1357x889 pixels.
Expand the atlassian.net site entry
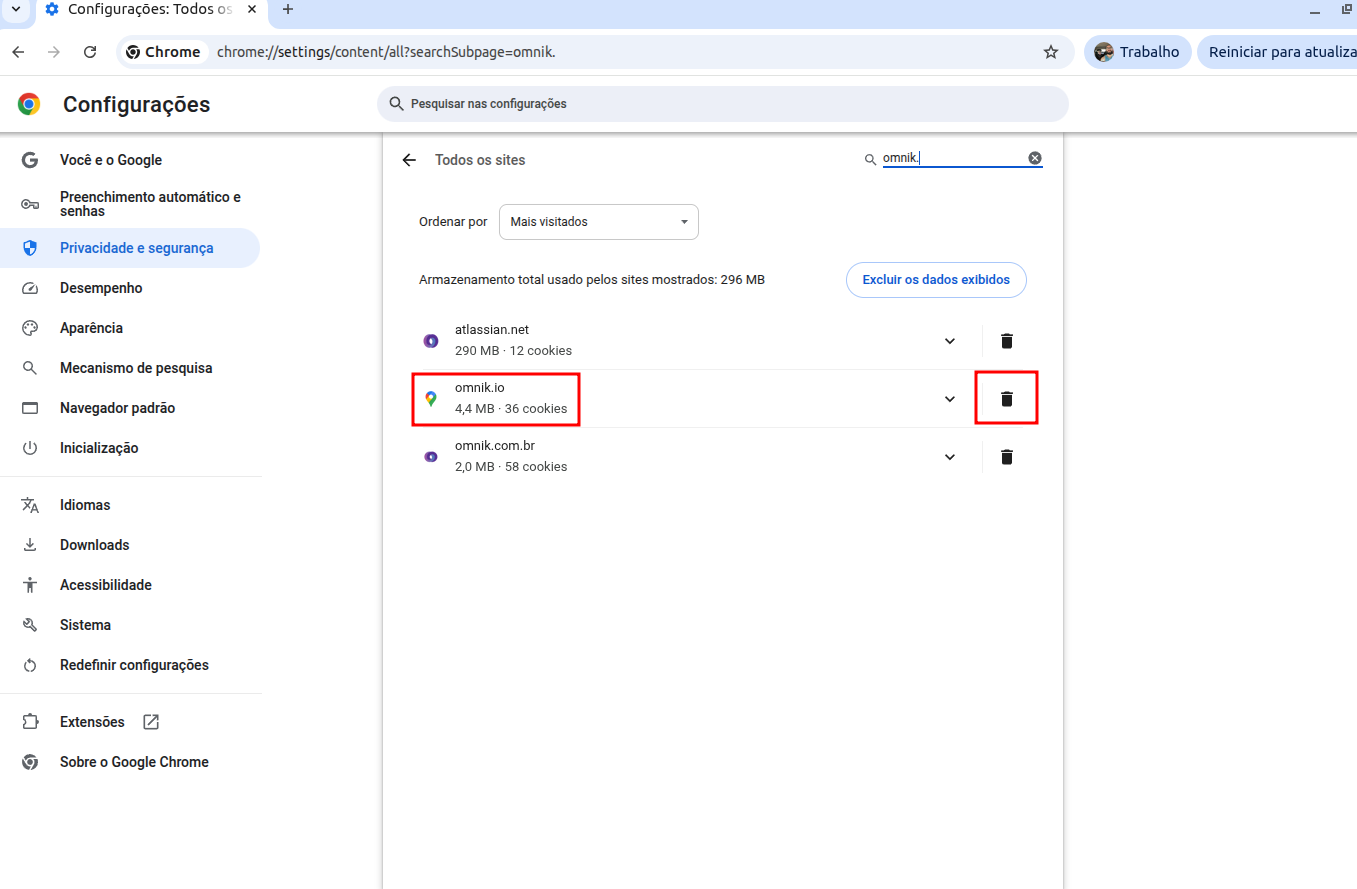(x=950, y=341)
